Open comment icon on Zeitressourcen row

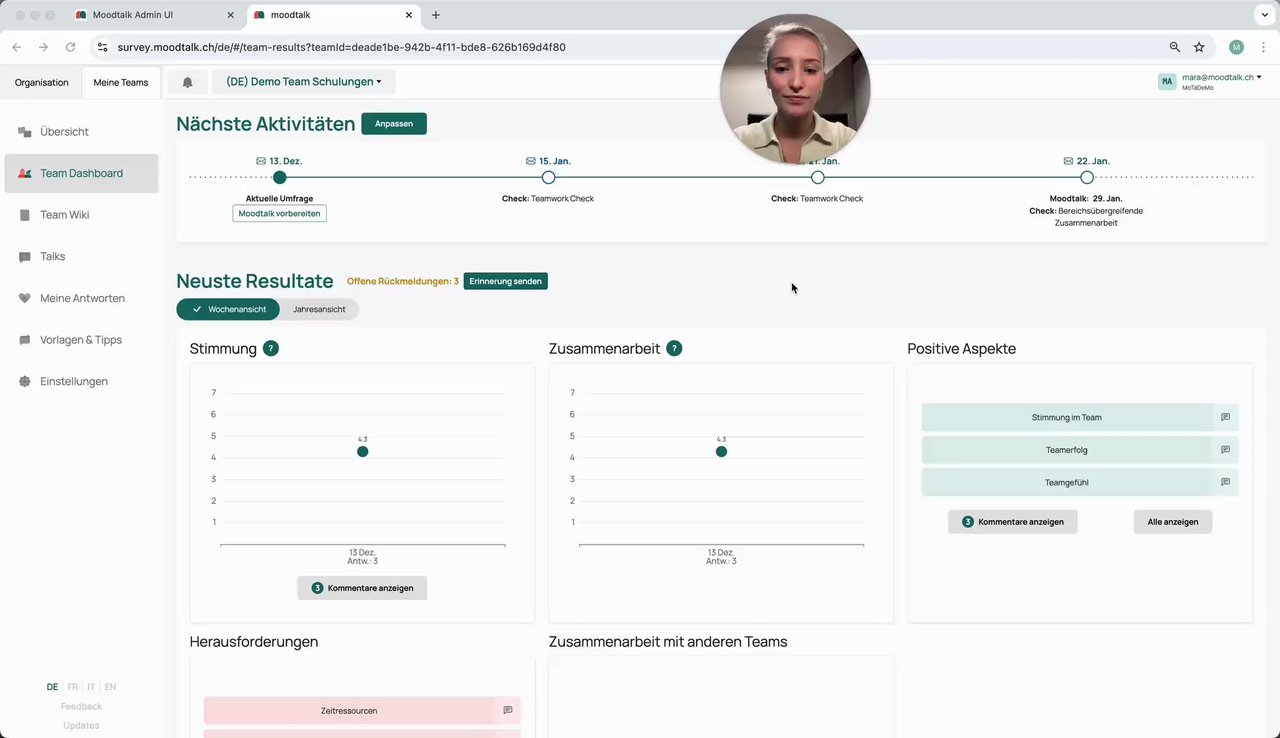coord(508,711)
